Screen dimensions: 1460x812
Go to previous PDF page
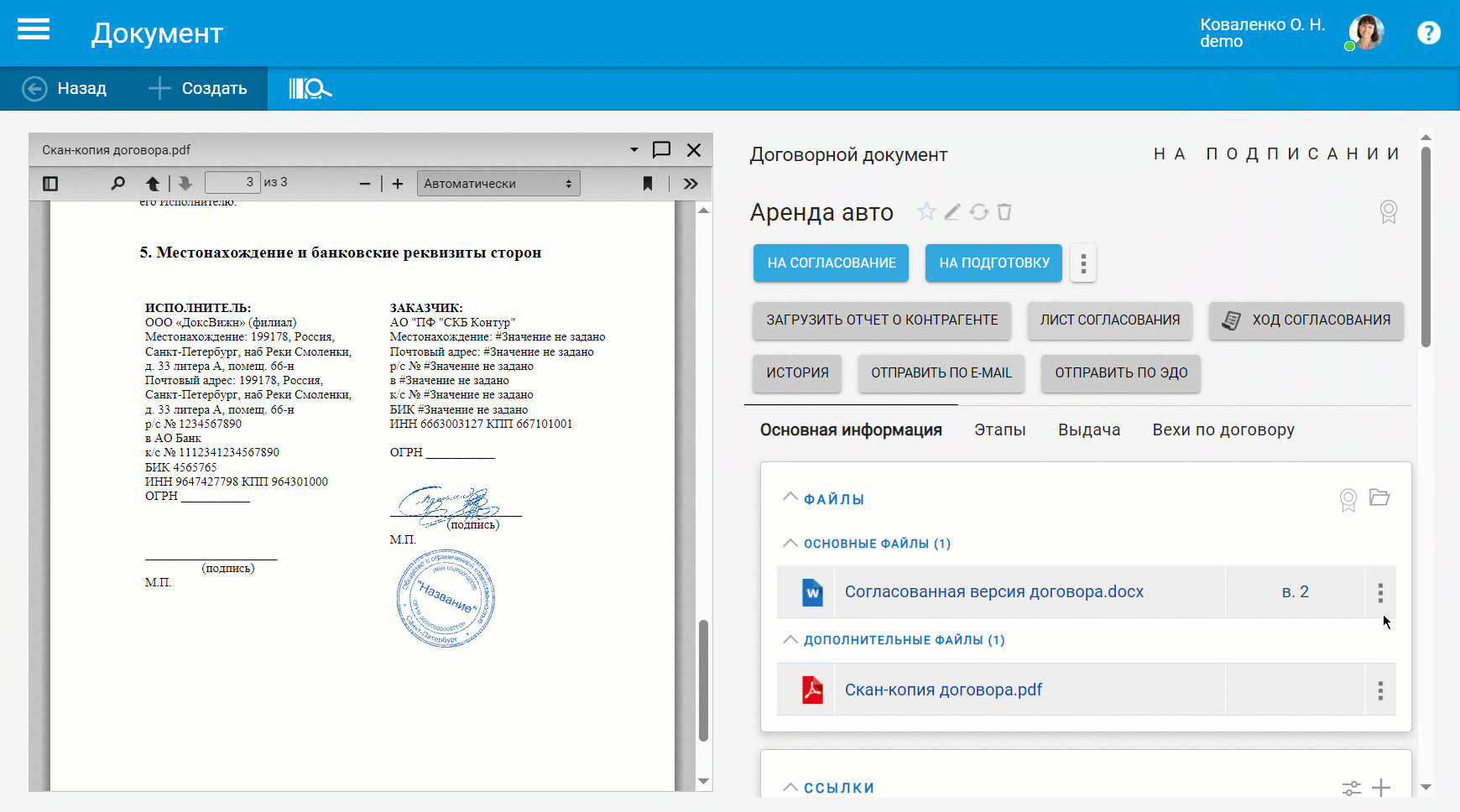pyautogui.click(x=153, y=184)
